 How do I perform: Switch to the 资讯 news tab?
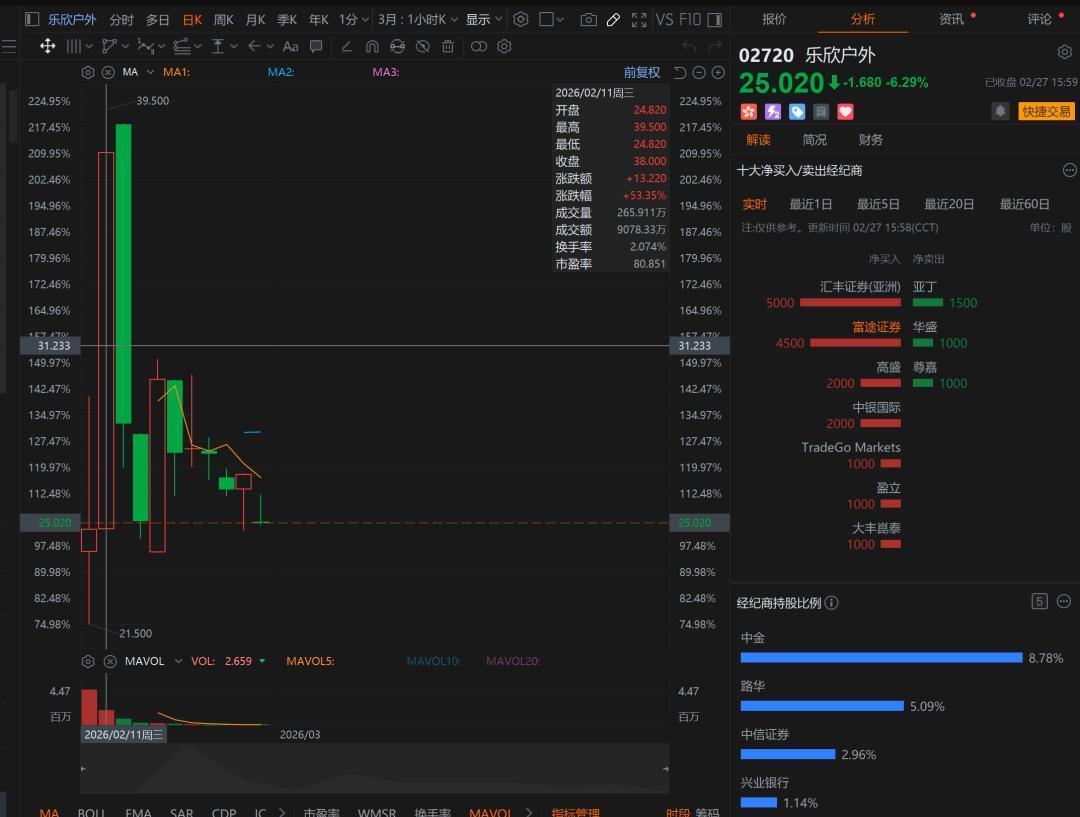952,19
